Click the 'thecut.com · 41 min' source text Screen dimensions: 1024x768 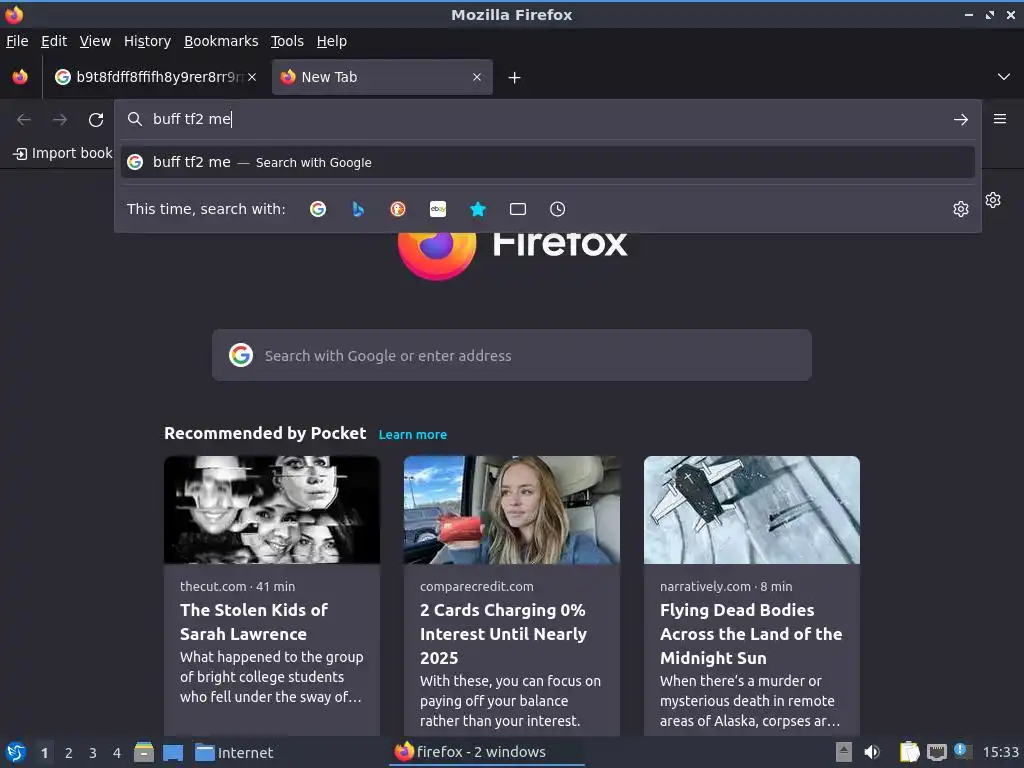(x=238, y=586)
